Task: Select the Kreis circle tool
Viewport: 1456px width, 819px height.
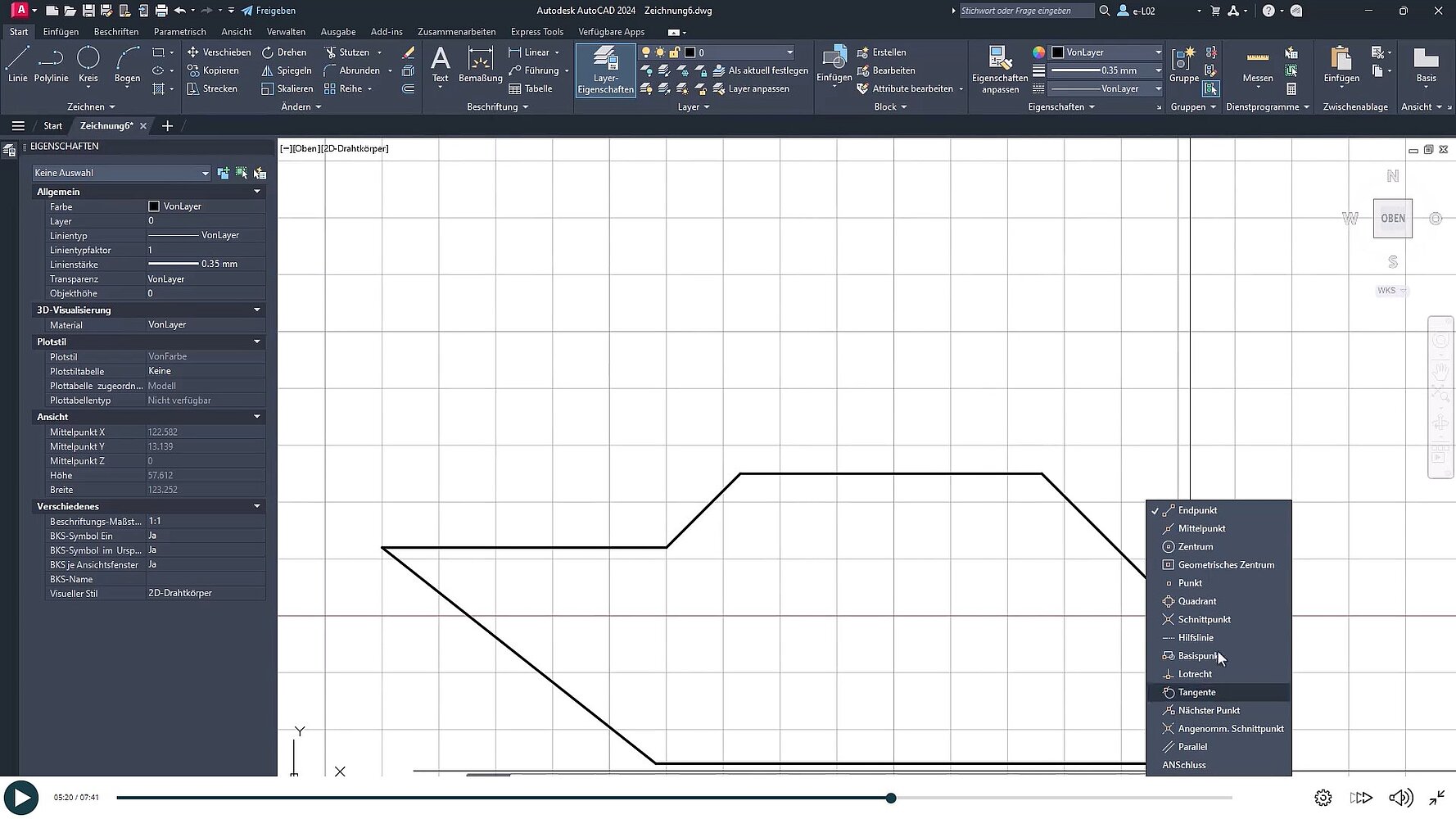Action: tap(88, 64)
